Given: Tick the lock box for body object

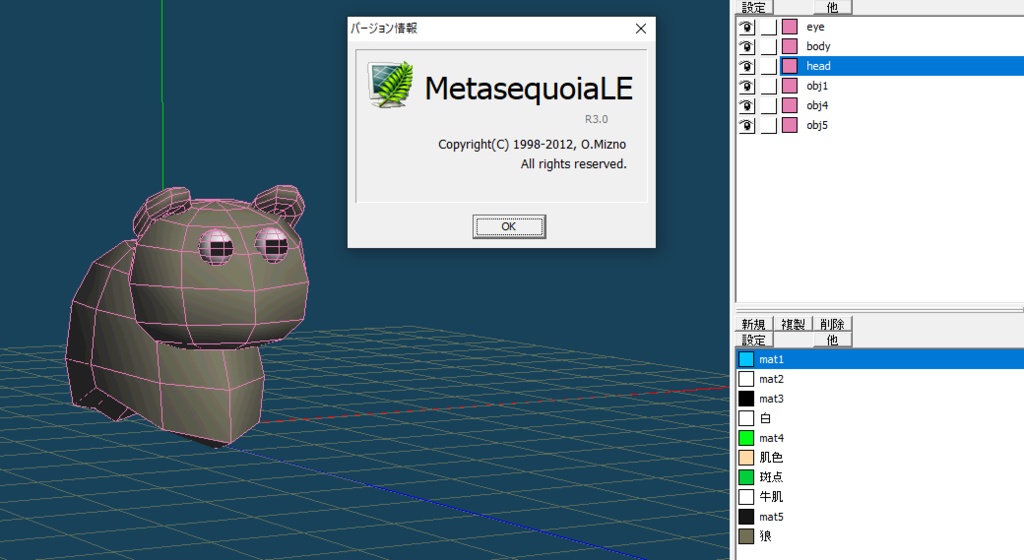Looking at the screenshot, I should pos(769,46).
